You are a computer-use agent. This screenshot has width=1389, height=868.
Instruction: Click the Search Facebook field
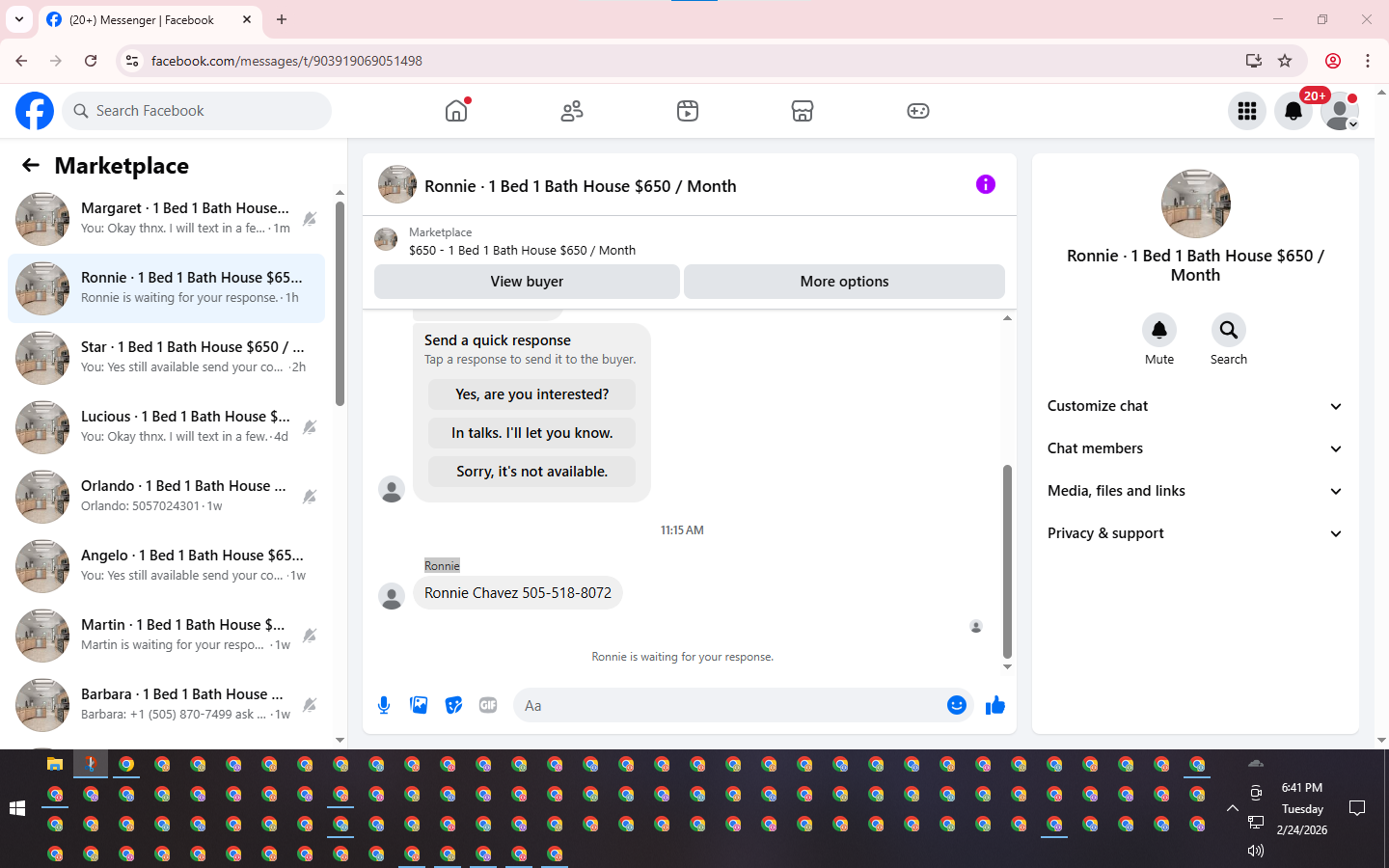point(197,111)
